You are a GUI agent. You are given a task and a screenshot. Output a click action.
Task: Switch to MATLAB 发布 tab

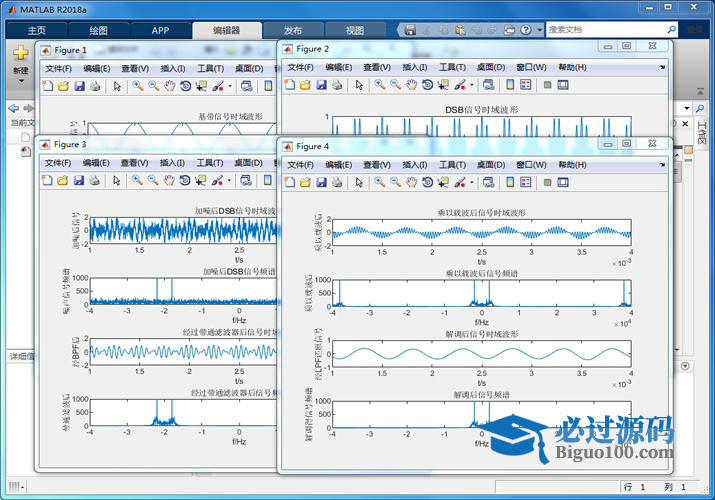point(293,31)
